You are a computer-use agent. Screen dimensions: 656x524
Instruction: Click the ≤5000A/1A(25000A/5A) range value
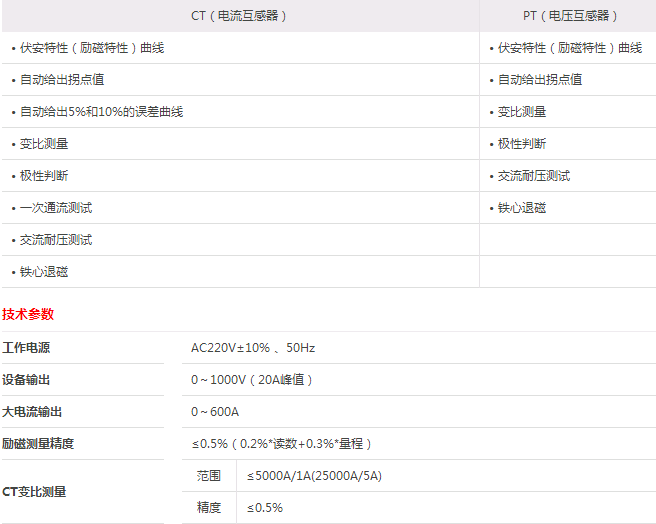pyautogui.click(x=315, y=476)
